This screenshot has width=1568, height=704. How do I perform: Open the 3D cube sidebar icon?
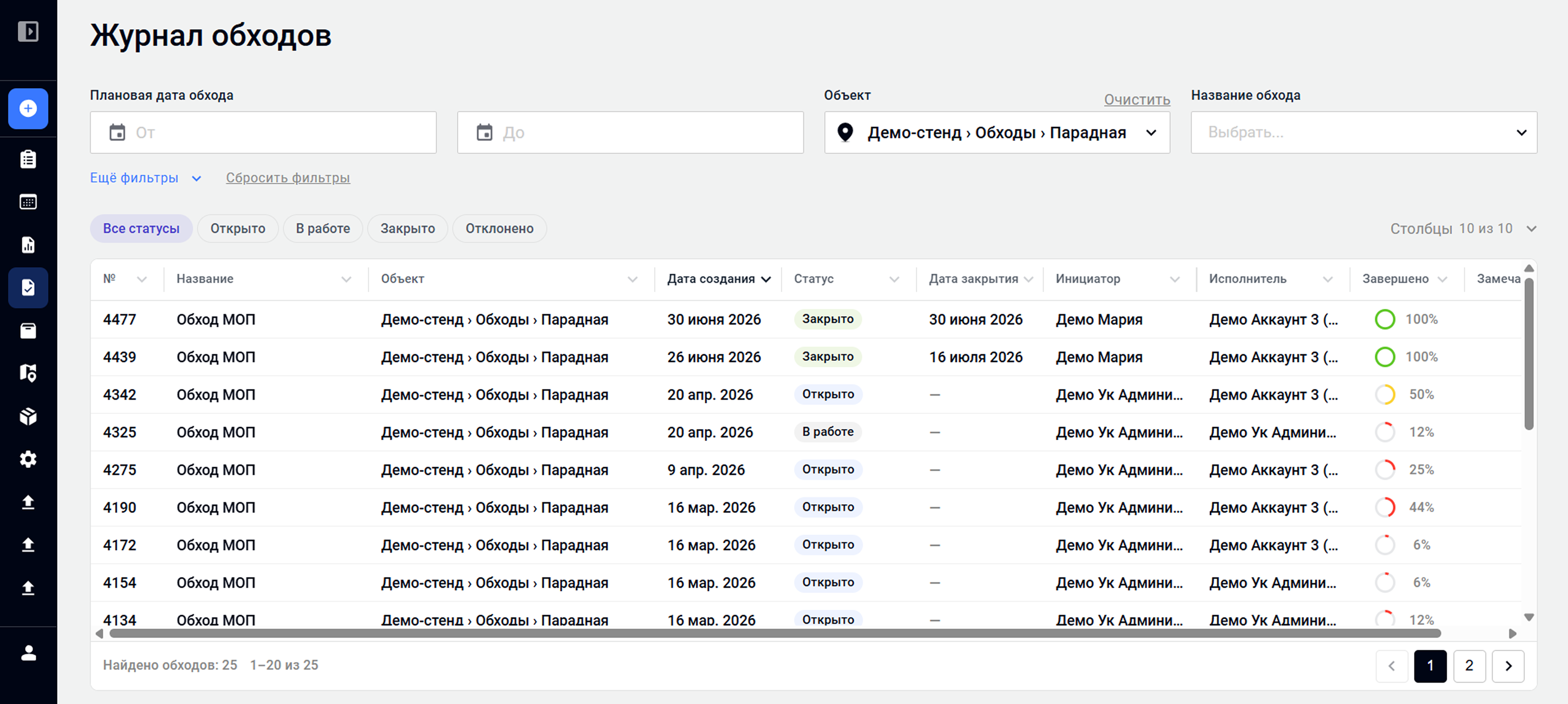click(x=28, y=416)
